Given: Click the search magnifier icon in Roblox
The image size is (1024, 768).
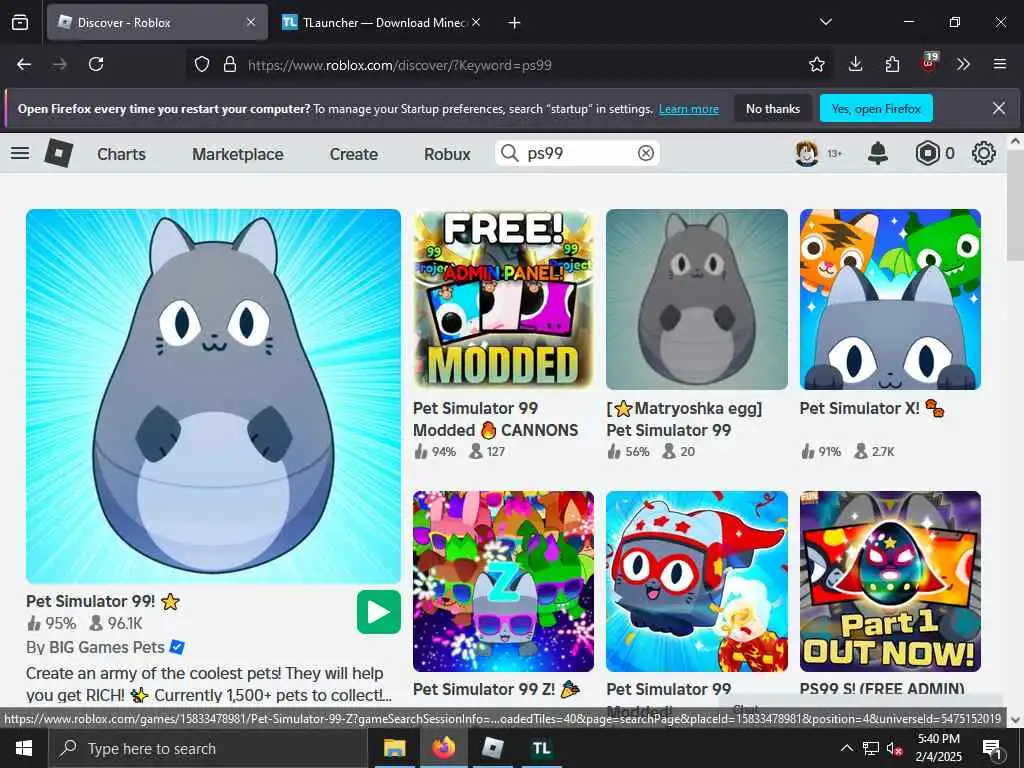Looking at the screenshot, I should [509, 153].
